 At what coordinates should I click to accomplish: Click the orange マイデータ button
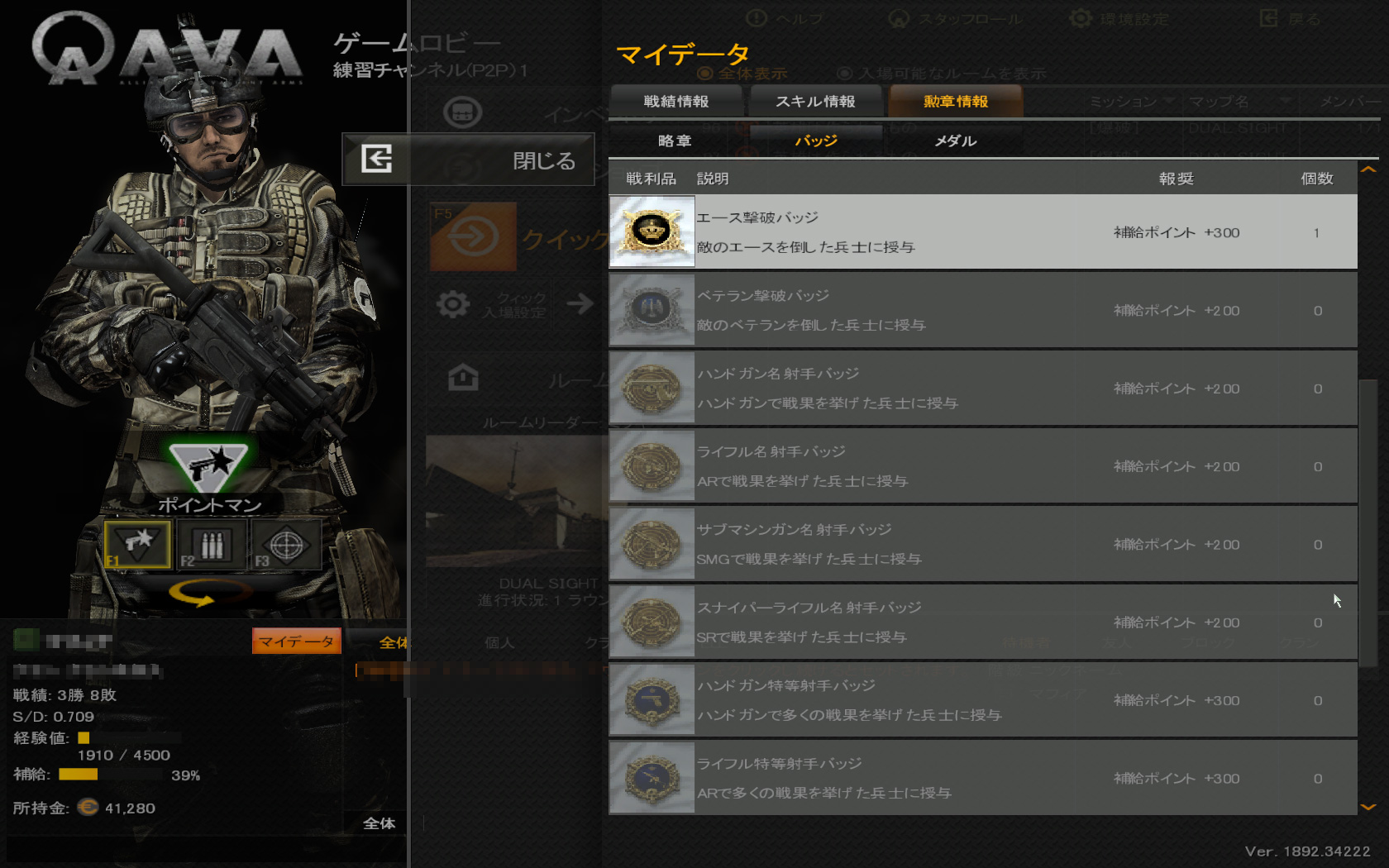[296, 641]
